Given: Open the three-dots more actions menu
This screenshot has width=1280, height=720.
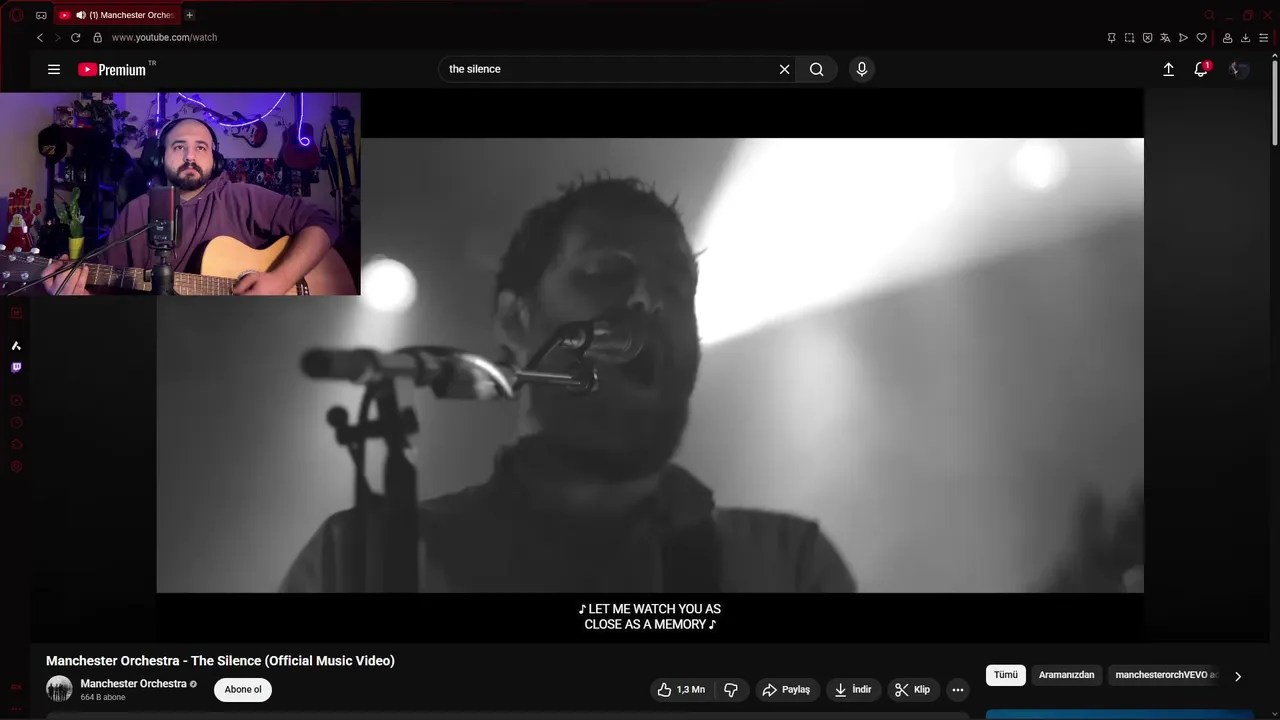Looking at the screenshot, I should [958, 690].
